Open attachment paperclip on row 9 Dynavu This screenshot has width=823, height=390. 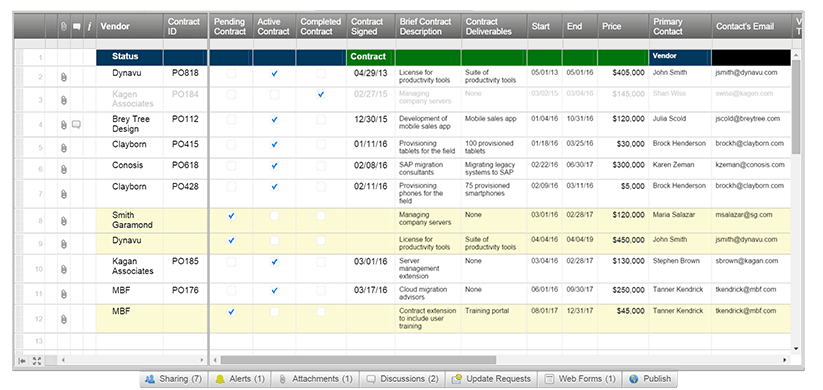[64, 244]
